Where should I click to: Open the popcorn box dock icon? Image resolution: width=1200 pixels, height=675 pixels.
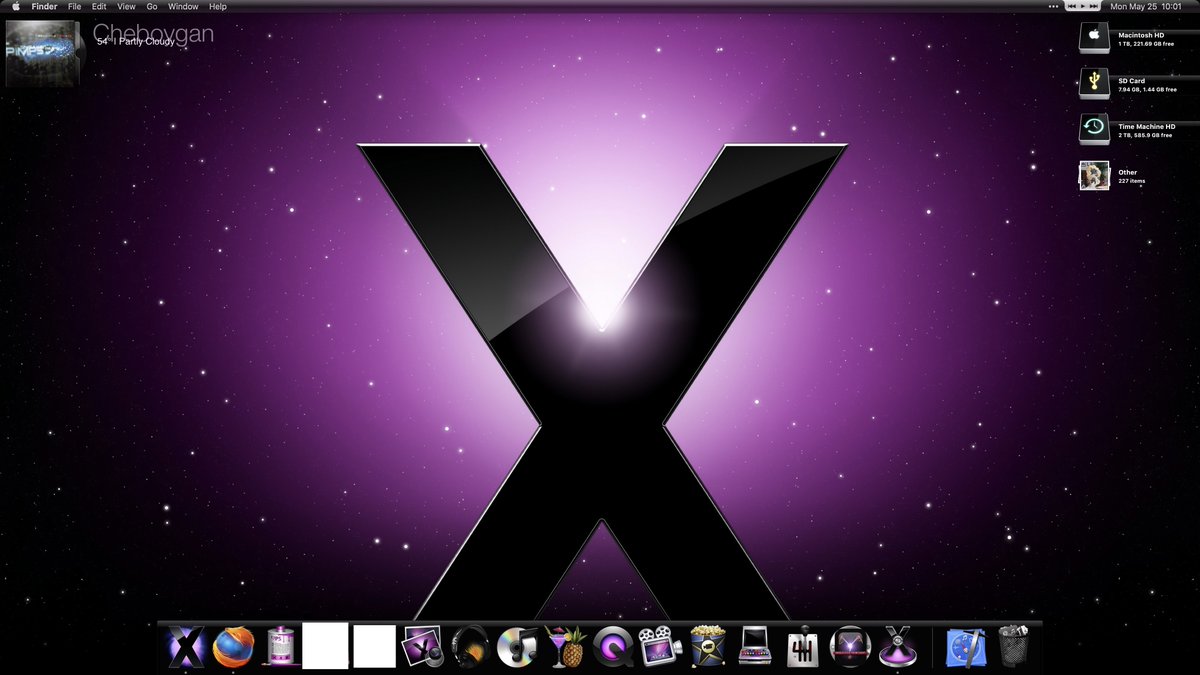[707, 646]
